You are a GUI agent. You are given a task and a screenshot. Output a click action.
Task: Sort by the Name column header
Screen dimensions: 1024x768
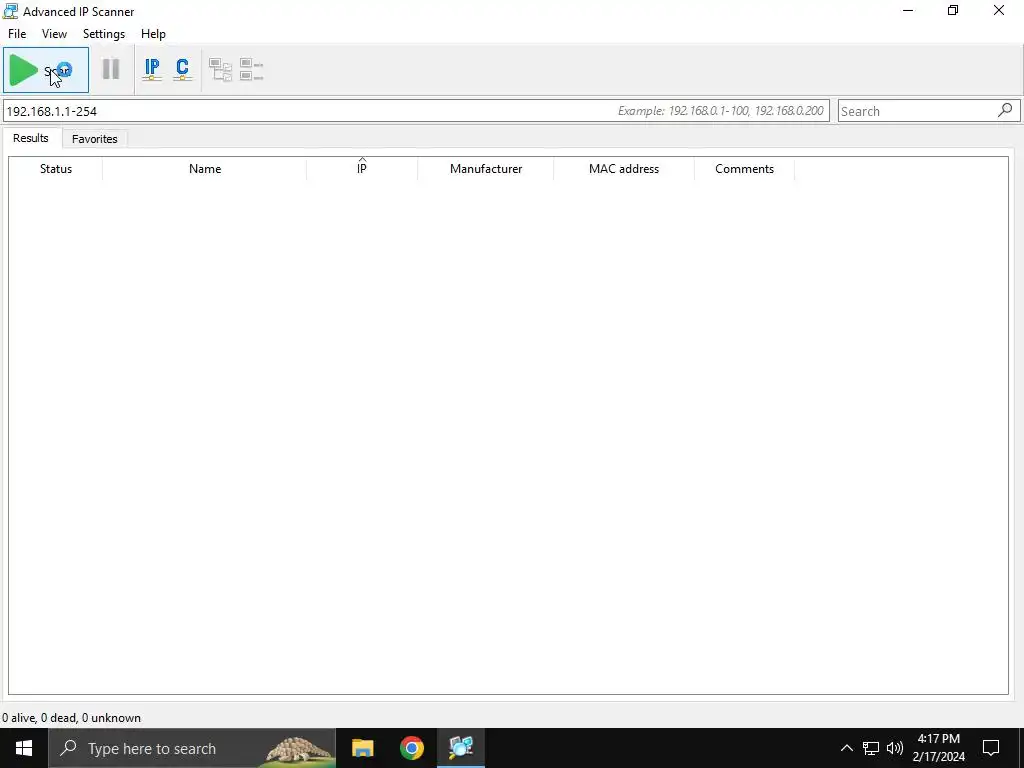(205, 168)
